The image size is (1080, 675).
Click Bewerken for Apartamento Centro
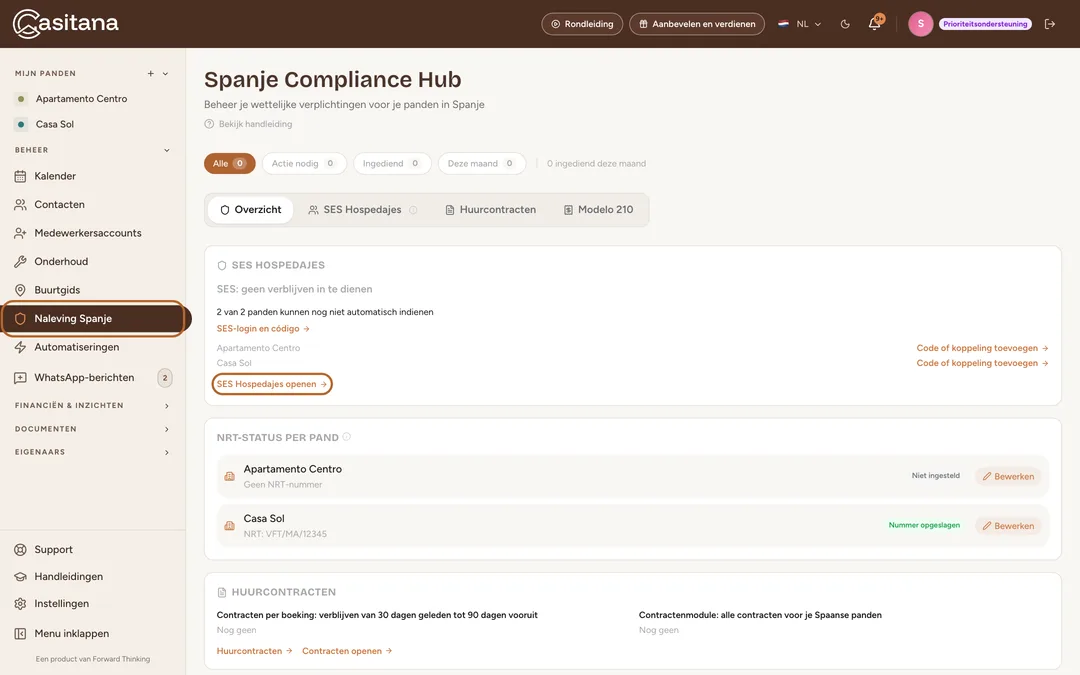[x=1008, y=476]
